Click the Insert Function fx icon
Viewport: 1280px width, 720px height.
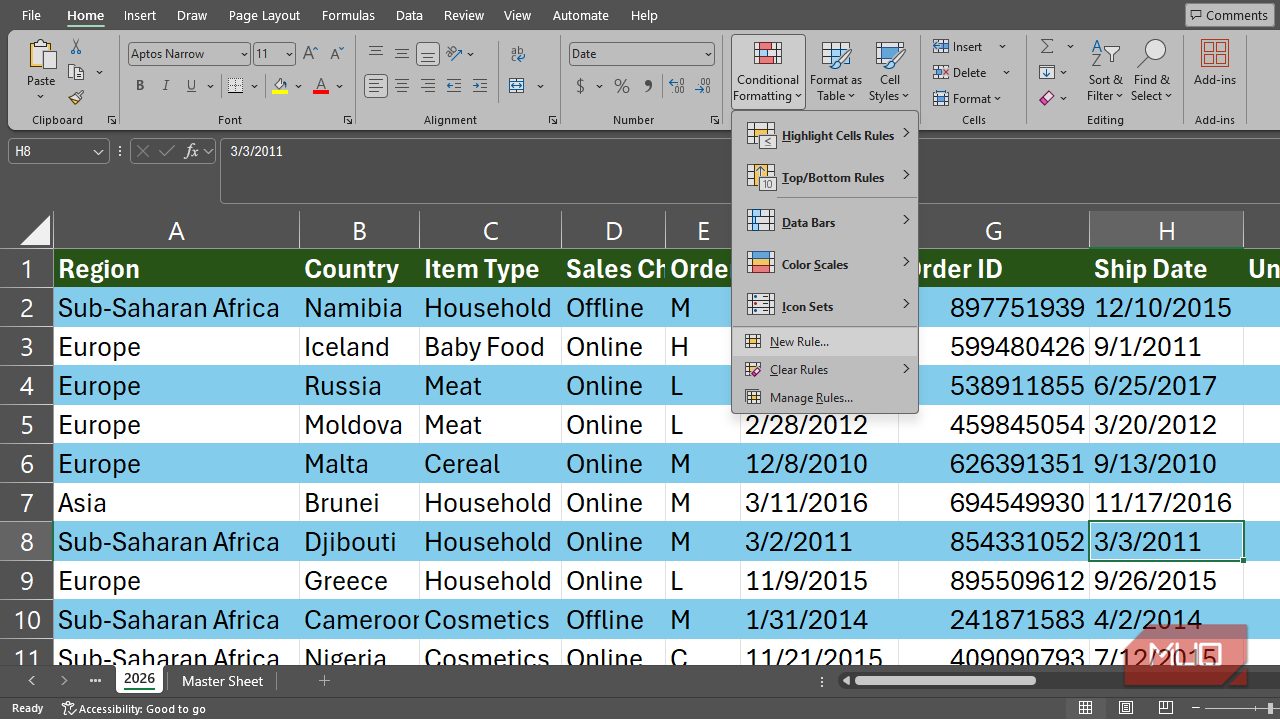[193, 152]
